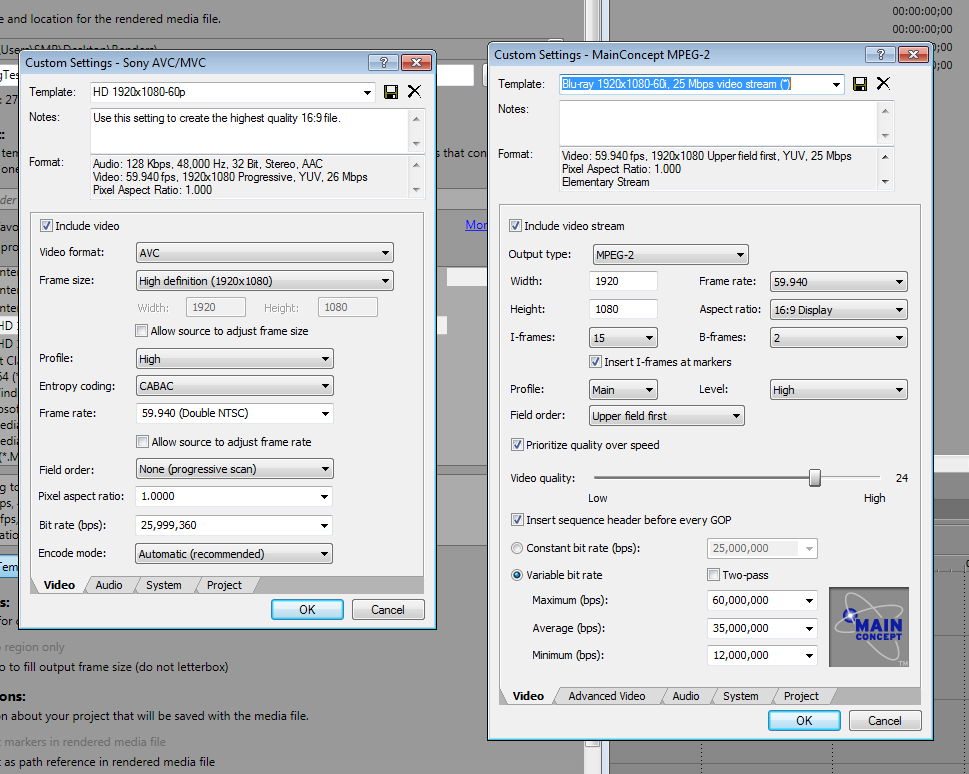
Task: Open Frame rate 59.940 dropdown in MPEG-2 dialog
Action: (839, 282)
